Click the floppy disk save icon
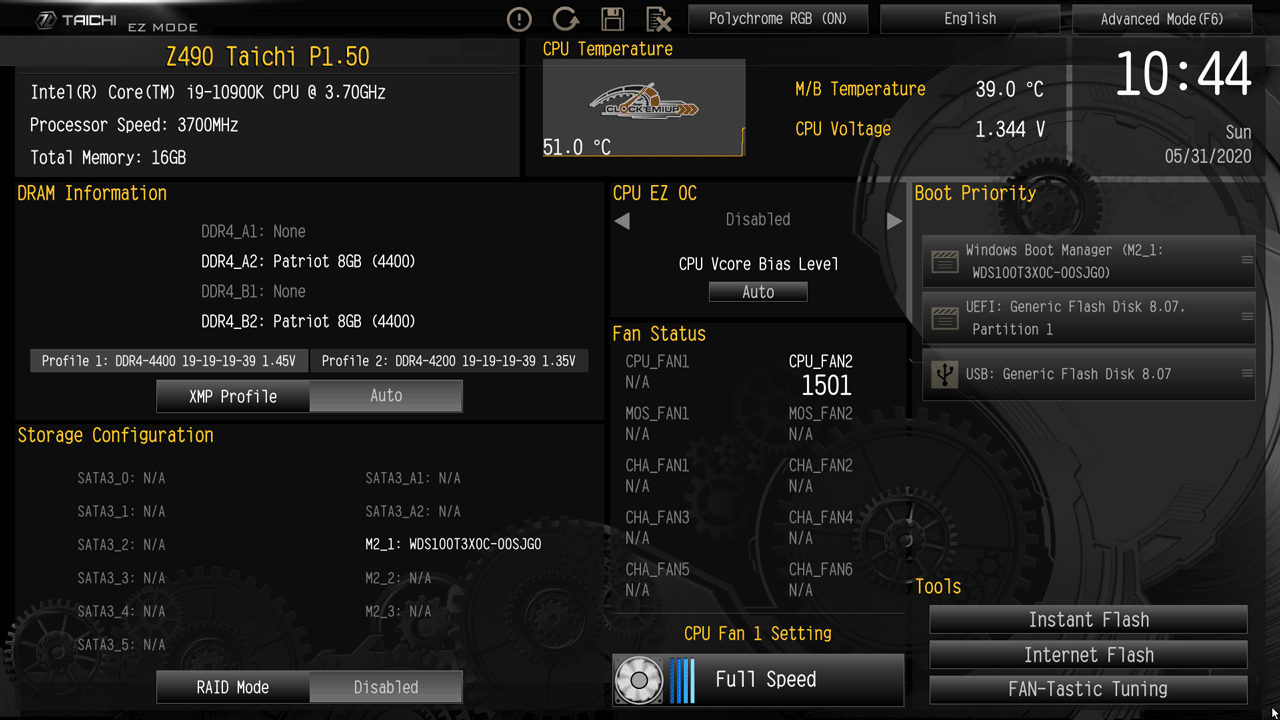Image resolution: width=1280 pixels, height=720 pixels. [612, 19]
